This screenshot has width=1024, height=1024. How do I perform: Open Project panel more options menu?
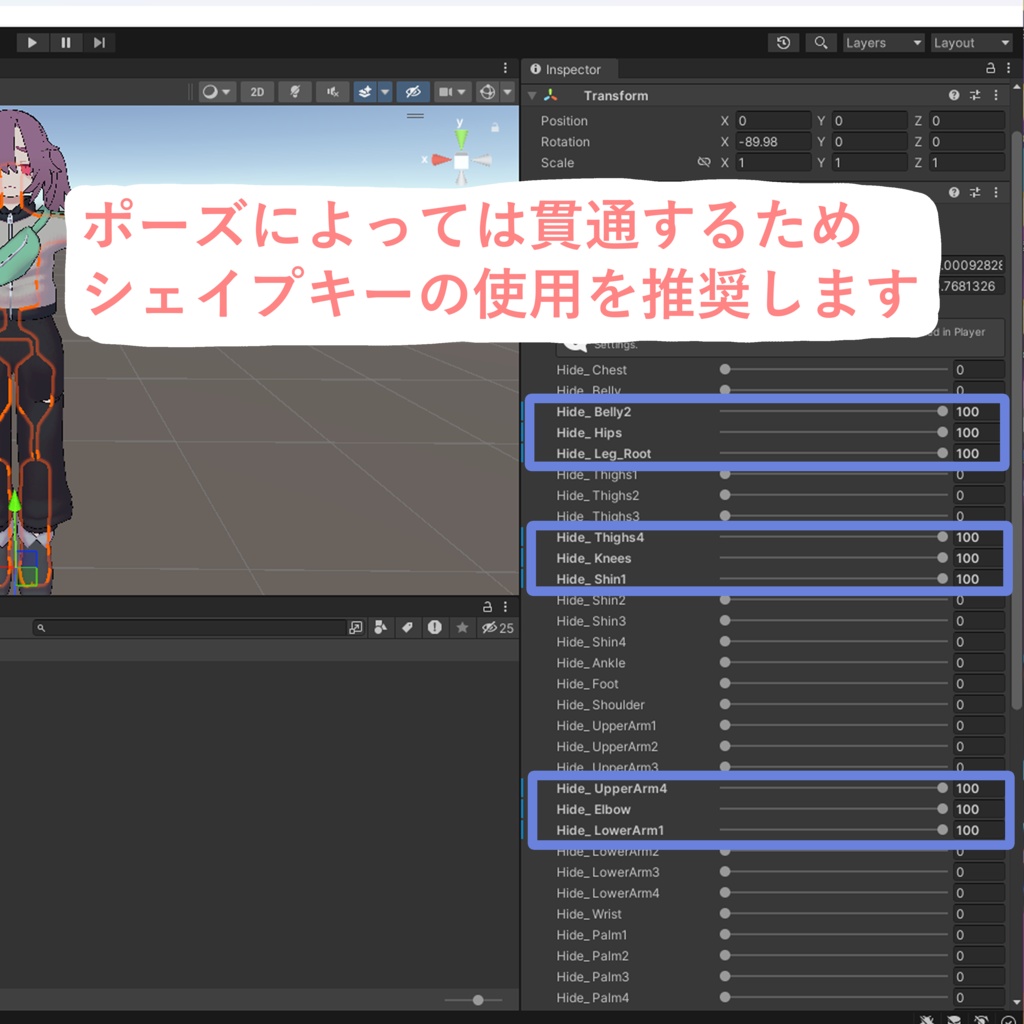point(505,607)
